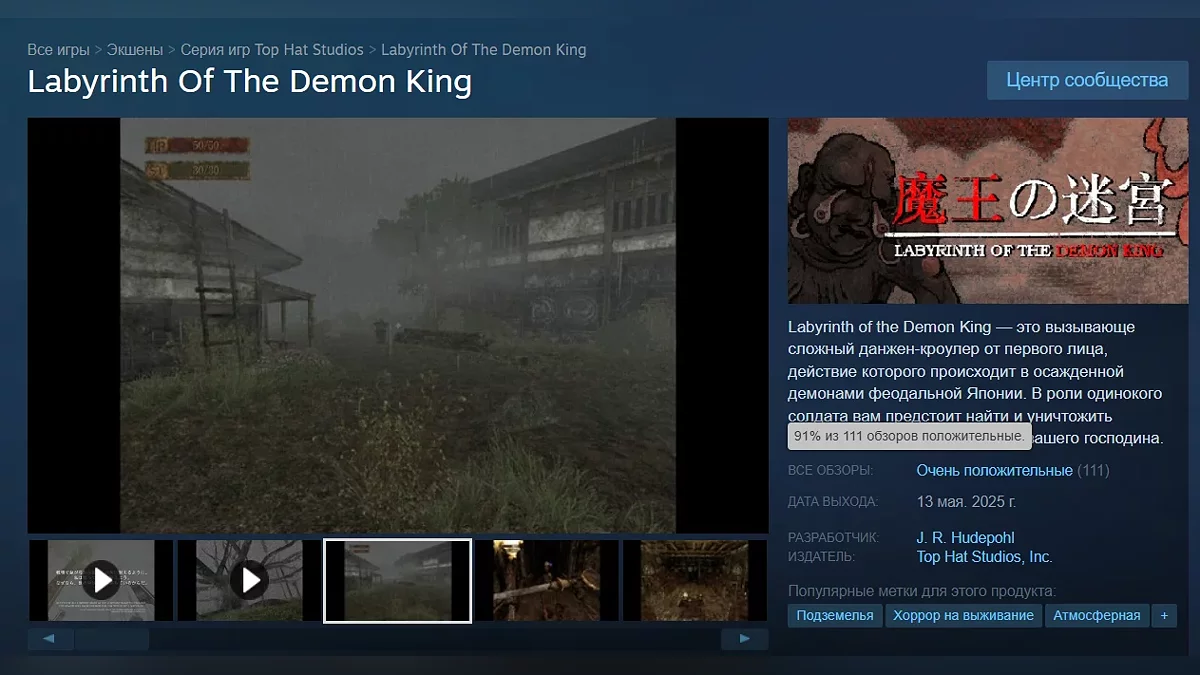The image size is (1200, 675).
Task: Click the 'ДАТА ВЫХОДА:' label
Action: (833, 502)
